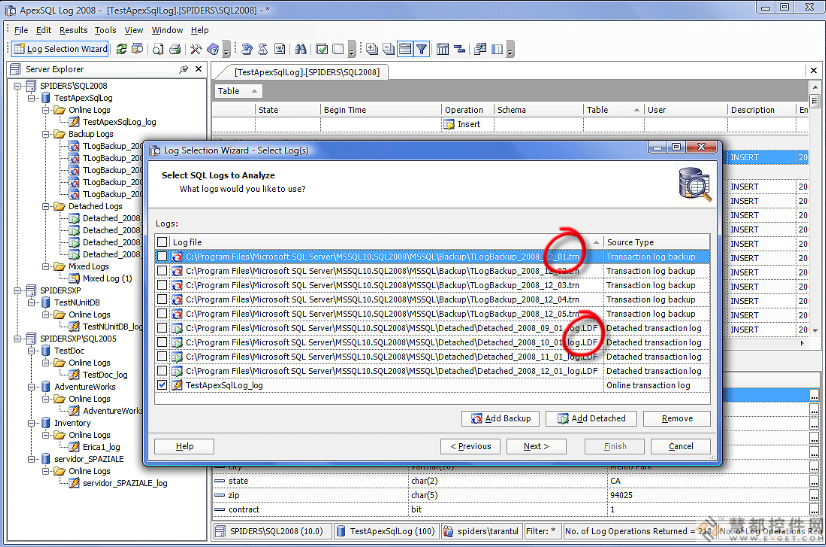Open the View menu
Image resolution: width=826 pixels, height=547 pixels.
coord(134,30)
